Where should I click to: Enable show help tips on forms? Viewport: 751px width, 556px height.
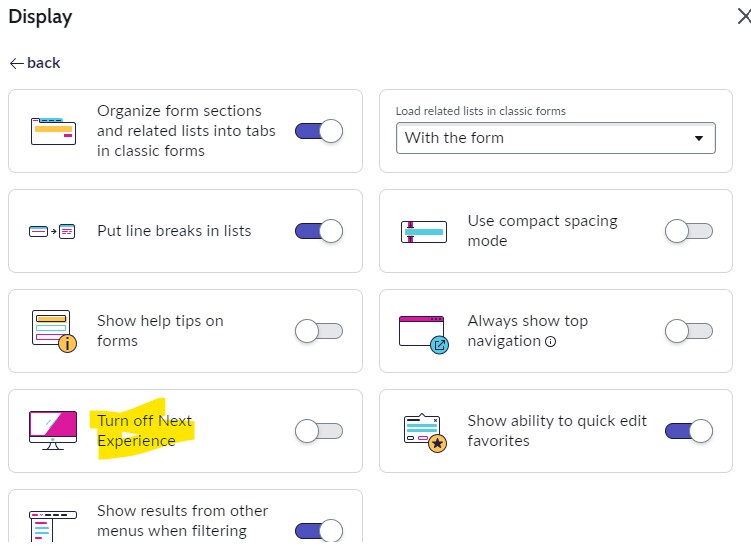click(x=319, y=331)
